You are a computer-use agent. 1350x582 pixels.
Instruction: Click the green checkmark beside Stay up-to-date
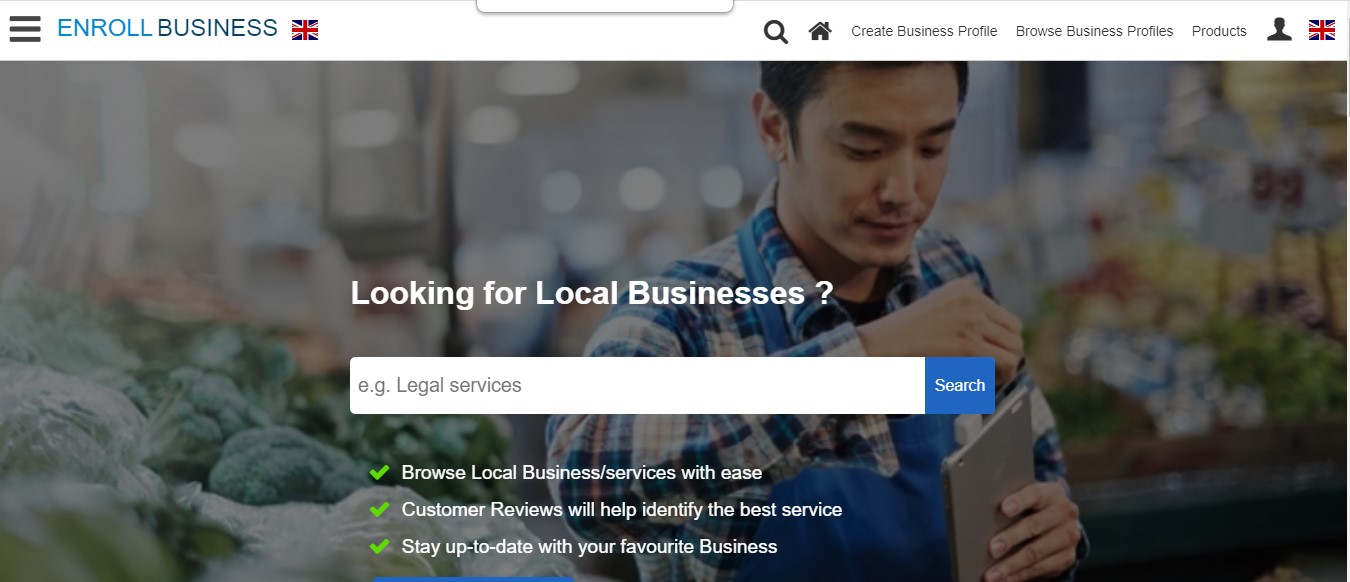[x=380, y=547]
